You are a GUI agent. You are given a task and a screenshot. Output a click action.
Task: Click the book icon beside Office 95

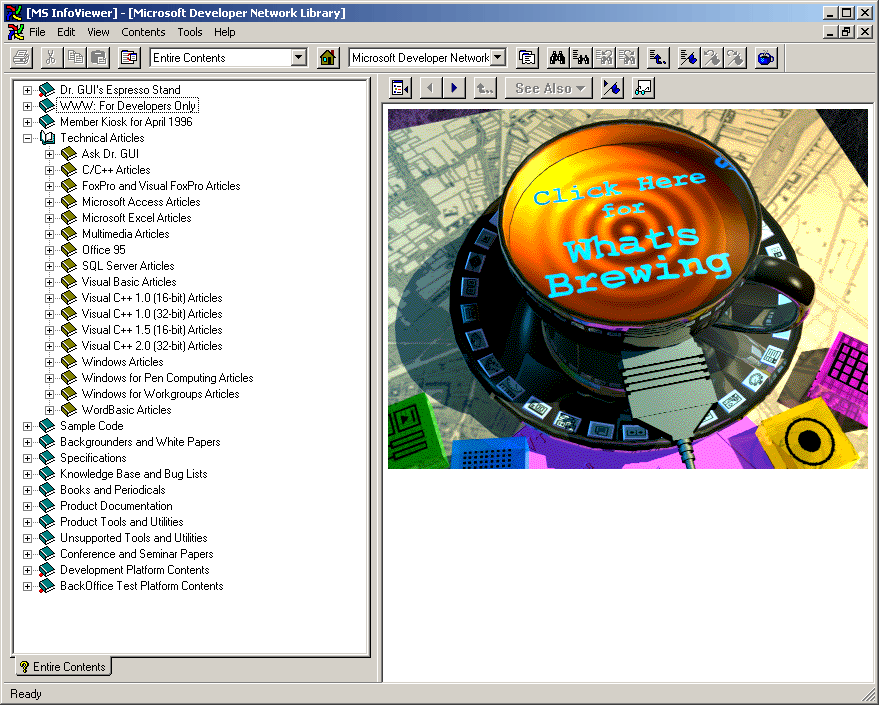pyautogui.click(x=69, y=250)
